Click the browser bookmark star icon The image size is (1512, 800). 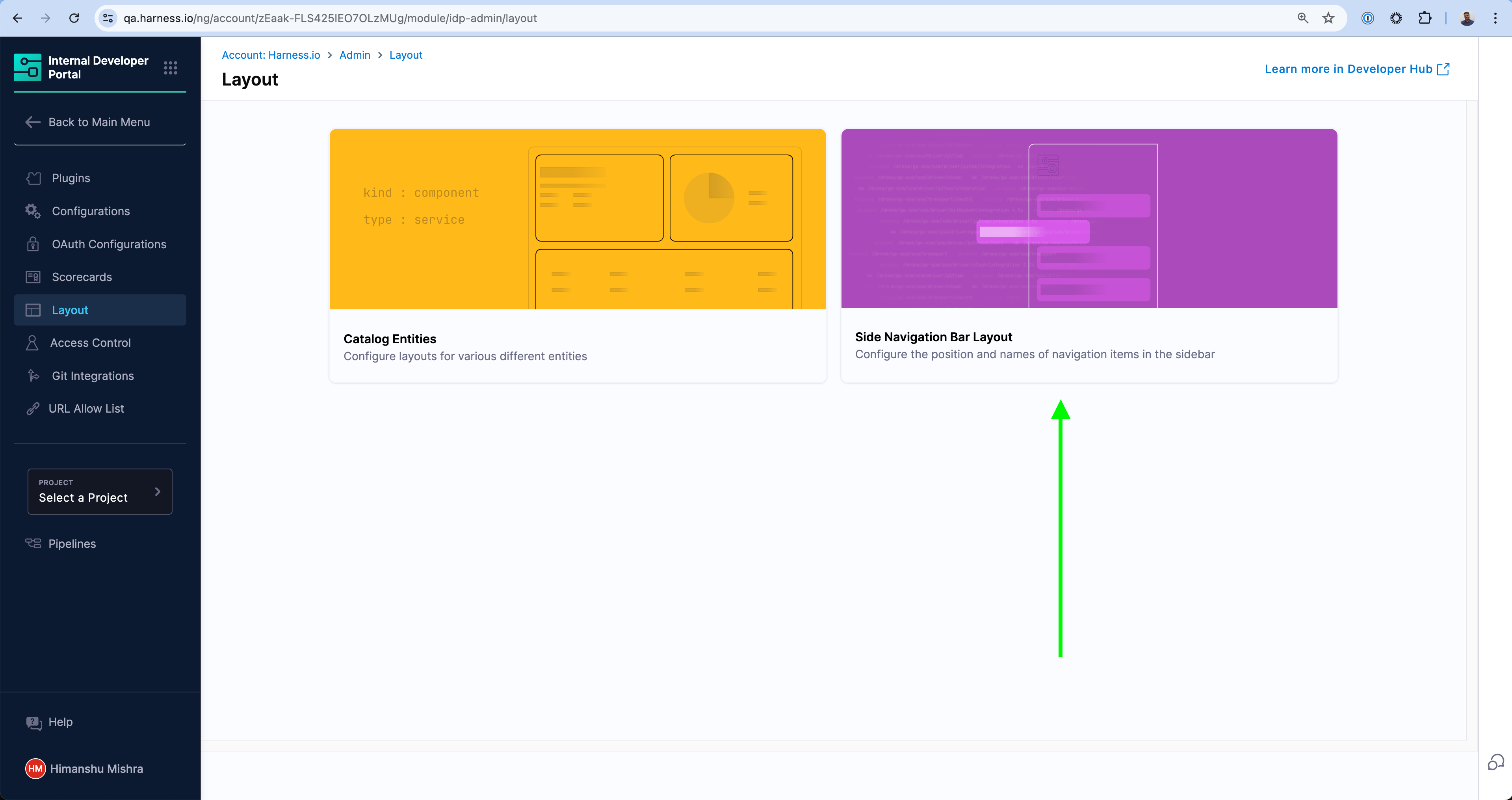(1328, 18)
